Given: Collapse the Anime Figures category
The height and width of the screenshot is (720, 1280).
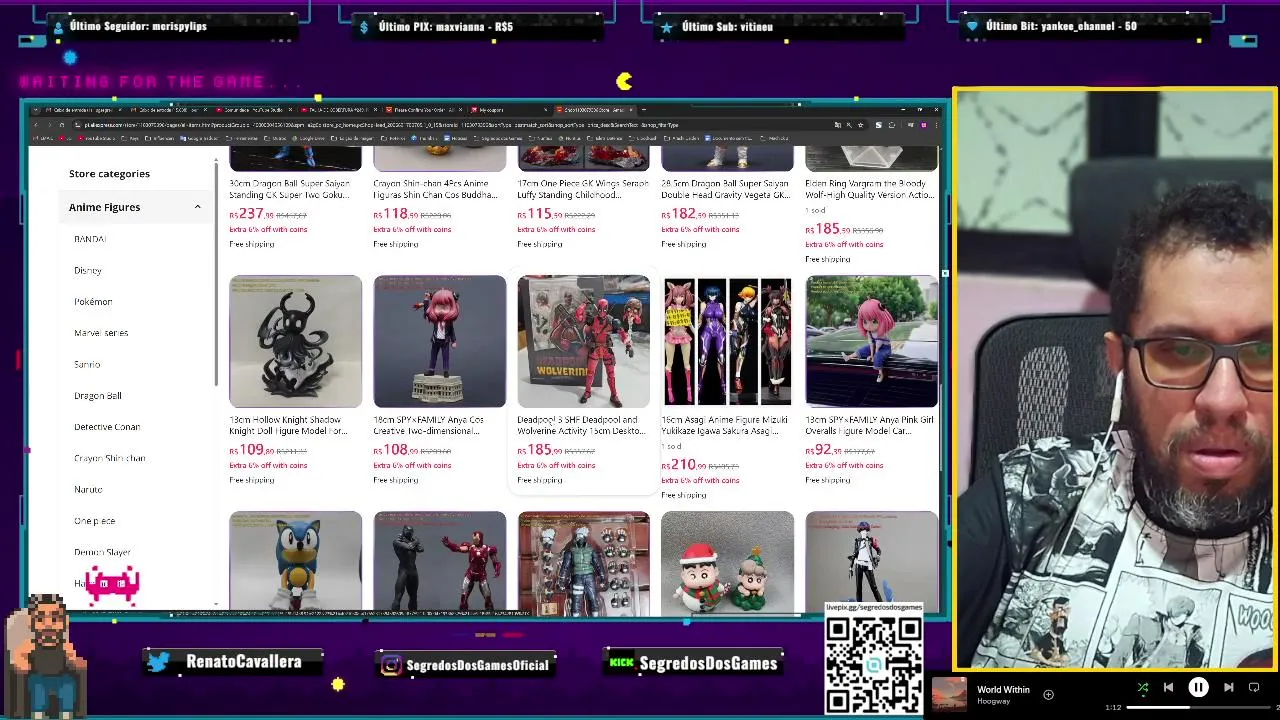Looking at the screenshot, I should coord(197,207).
